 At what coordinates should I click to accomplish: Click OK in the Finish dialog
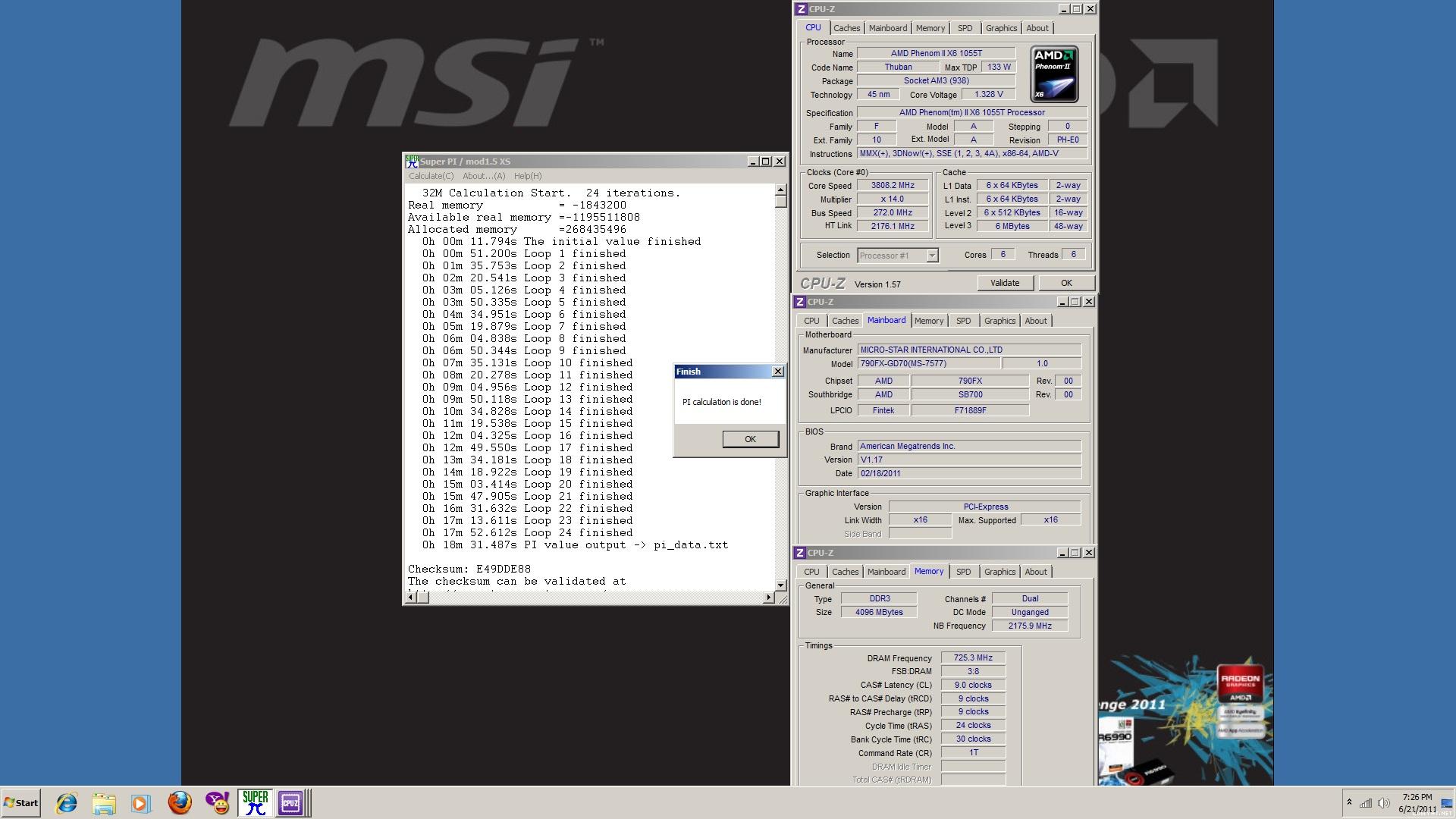750,439
